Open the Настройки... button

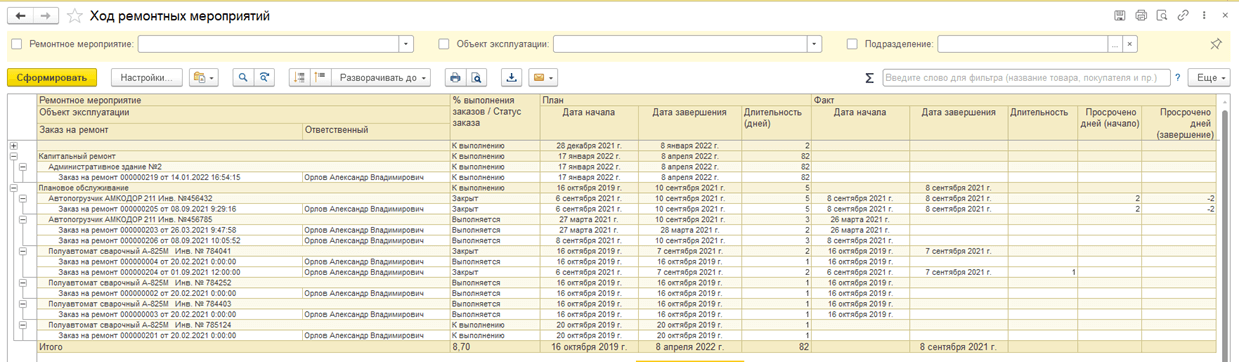tap(146, 77)
